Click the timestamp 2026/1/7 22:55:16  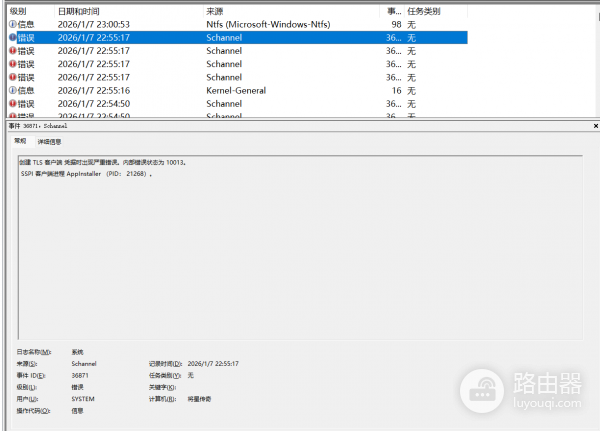pos(94,91)
